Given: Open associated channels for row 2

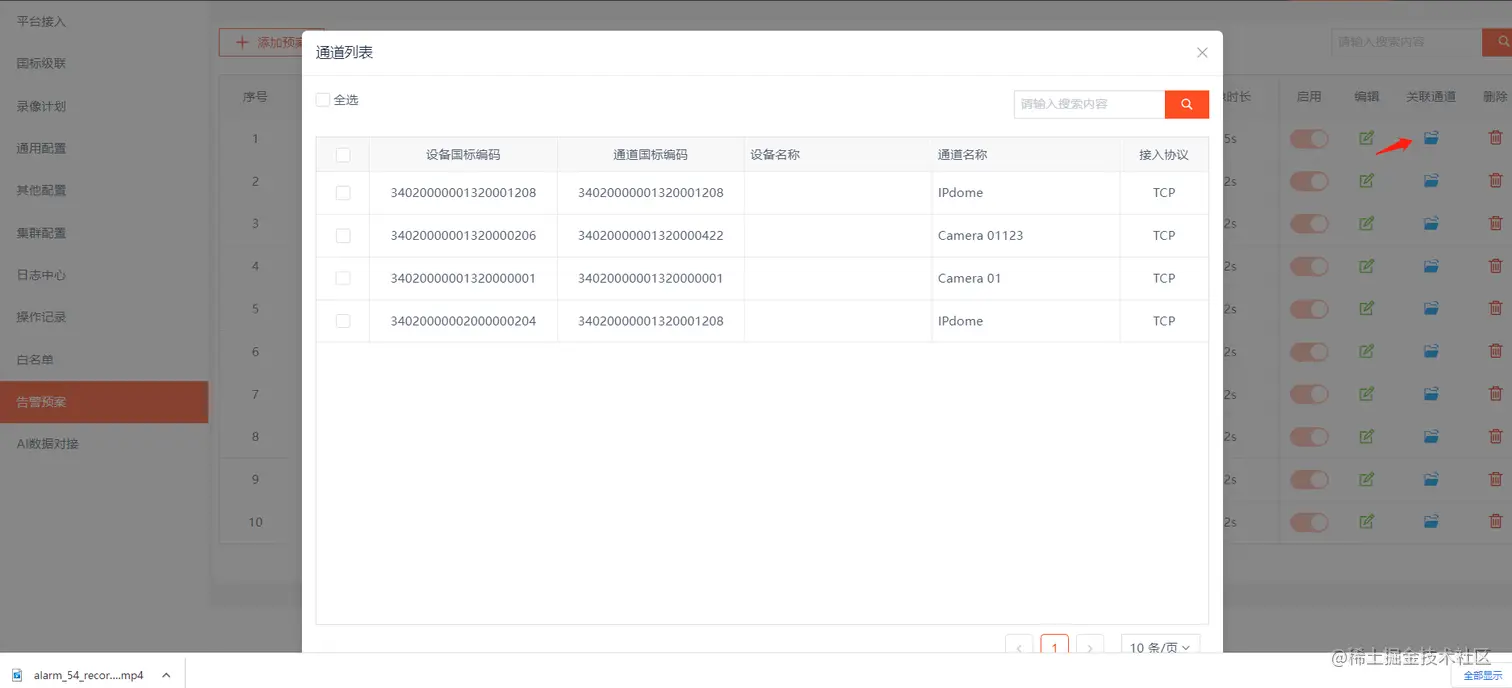Looking at the screenshot, I should click(1431, 181).
